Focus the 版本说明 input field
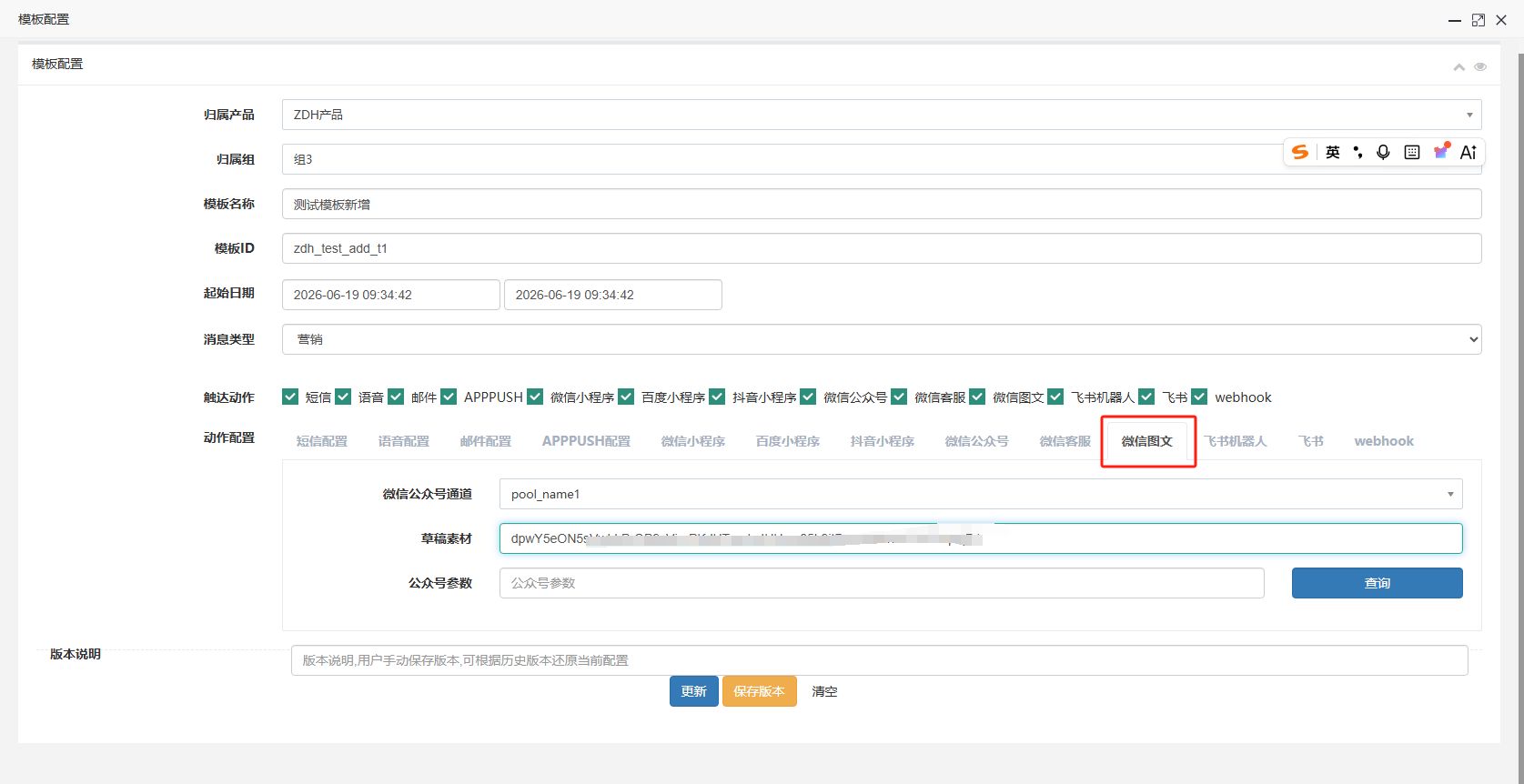The height and width of the screenshot is (784, 1524). pos(880,660)
